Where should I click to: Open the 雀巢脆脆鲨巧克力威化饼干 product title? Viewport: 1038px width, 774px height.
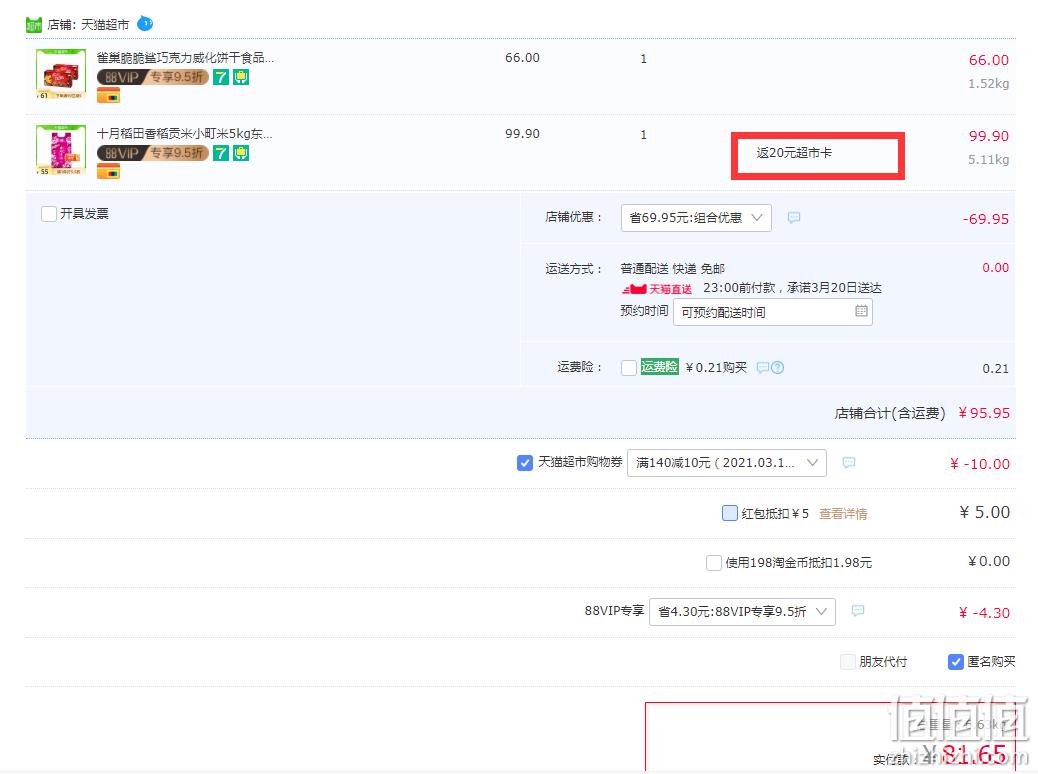pos(185,58)
